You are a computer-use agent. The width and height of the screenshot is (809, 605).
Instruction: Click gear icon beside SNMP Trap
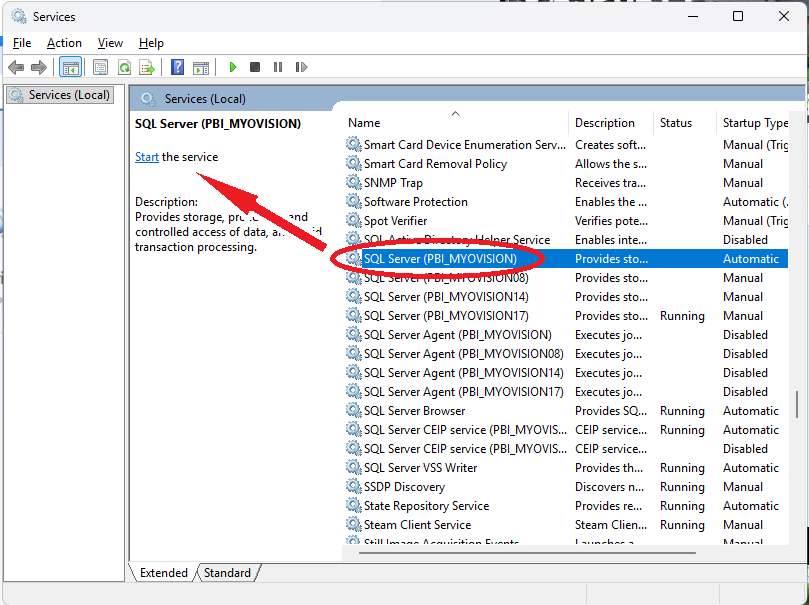coord(353,183)
